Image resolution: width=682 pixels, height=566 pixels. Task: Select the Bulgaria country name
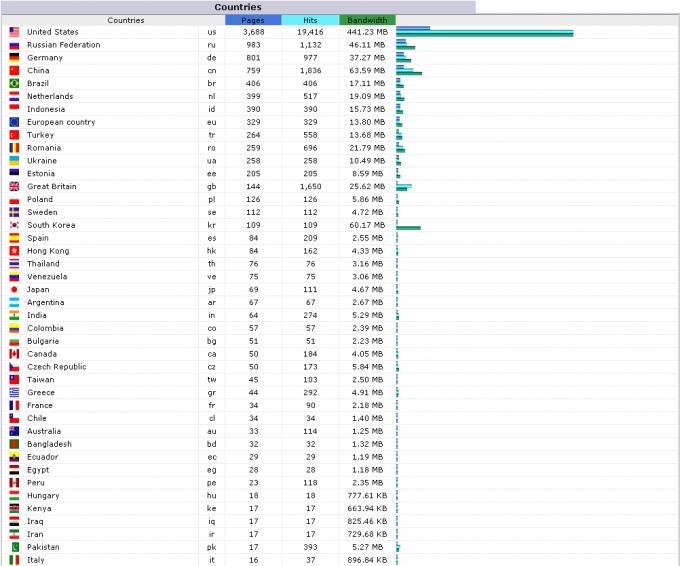(x=43, y=341)
